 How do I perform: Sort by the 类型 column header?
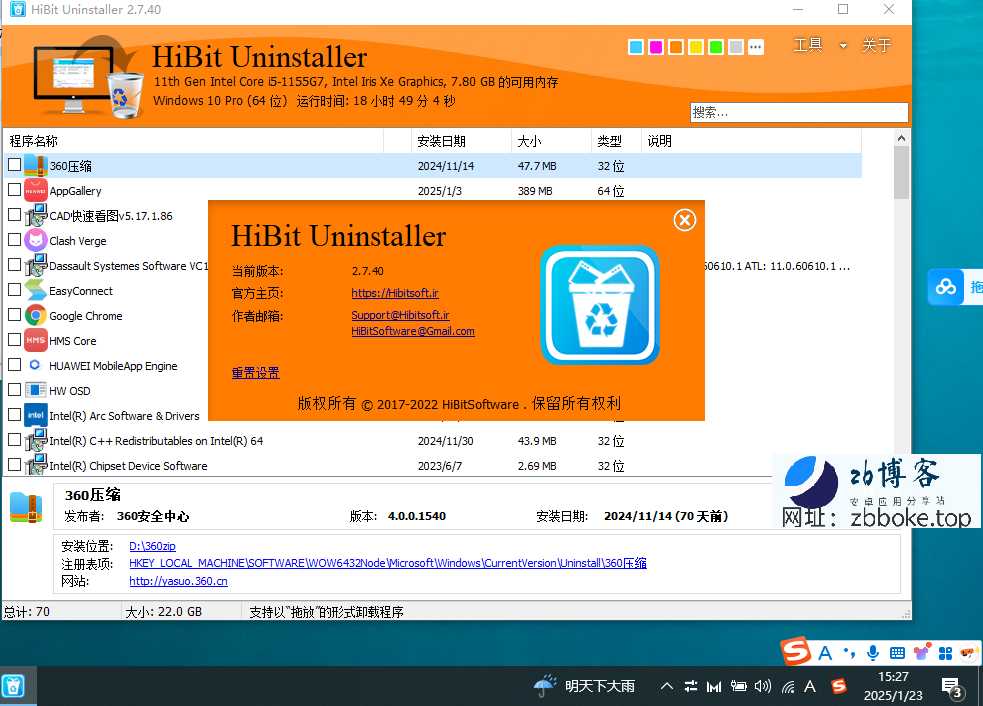[616, 141]
